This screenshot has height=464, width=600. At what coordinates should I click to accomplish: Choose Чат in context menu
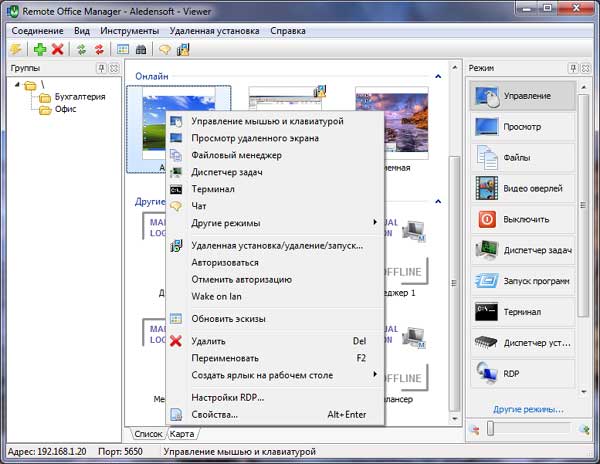[275, 206]
